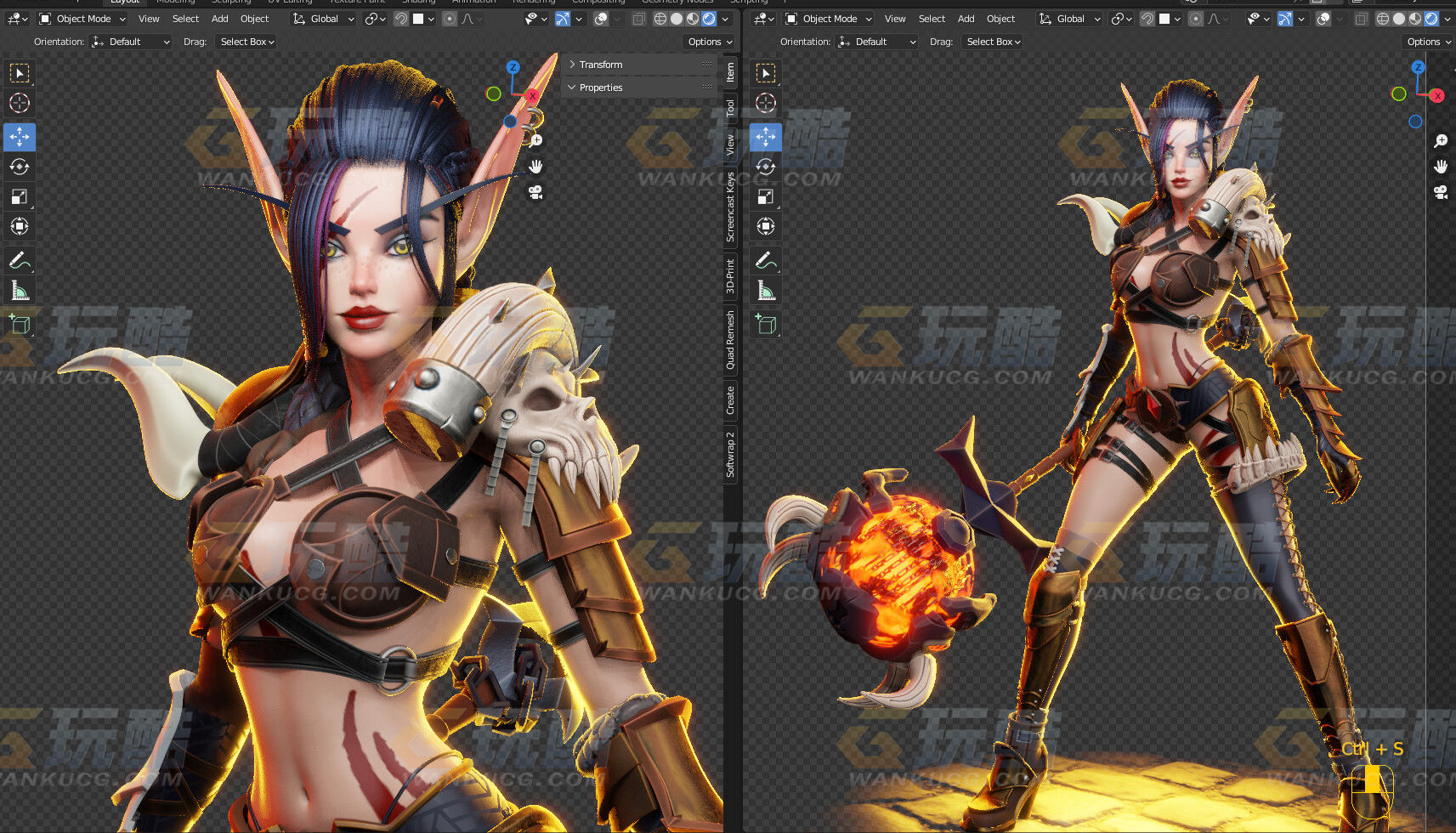Toggle X-ray in left viewport header
1456x833 pixels.
tap(638, 19)
